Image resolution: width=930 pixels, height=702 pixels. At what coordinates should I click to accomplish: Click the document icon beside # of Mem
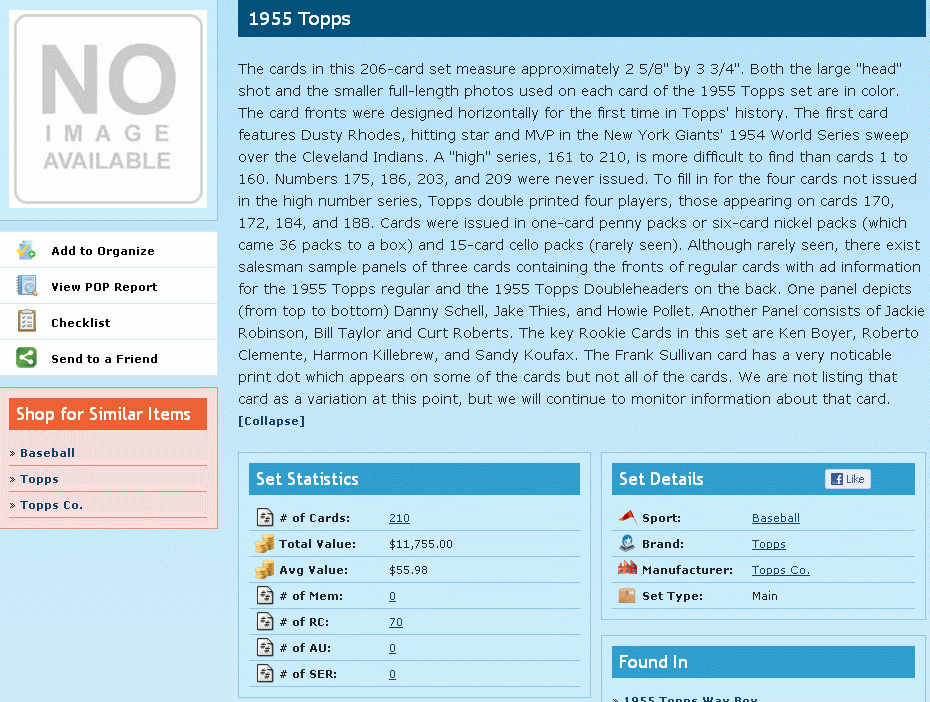[x=265, y=595]
